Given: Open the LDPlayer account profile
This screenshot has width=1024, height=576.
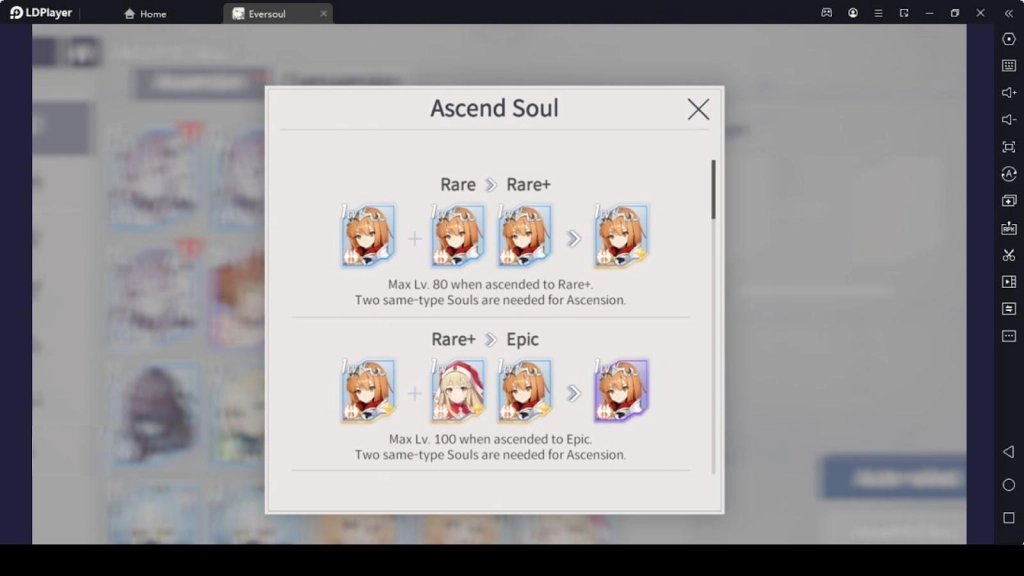Looking at the screenshot, I should pyautogui.click(x=853, y=13).
